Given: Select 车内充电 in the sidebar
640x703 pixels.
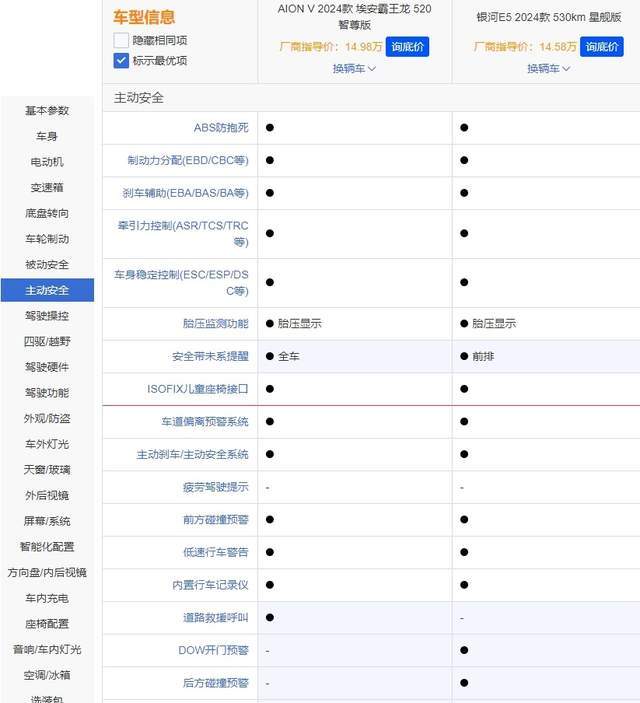Looking at the screenshot, I should (x=47, y=598).
